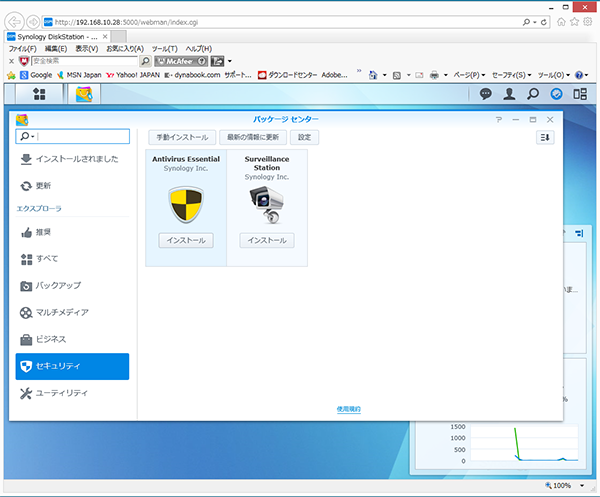Click the DSM search magnifier icon
Screen dimensions: 600x497
pyautogui.click(x=533, y=94)
